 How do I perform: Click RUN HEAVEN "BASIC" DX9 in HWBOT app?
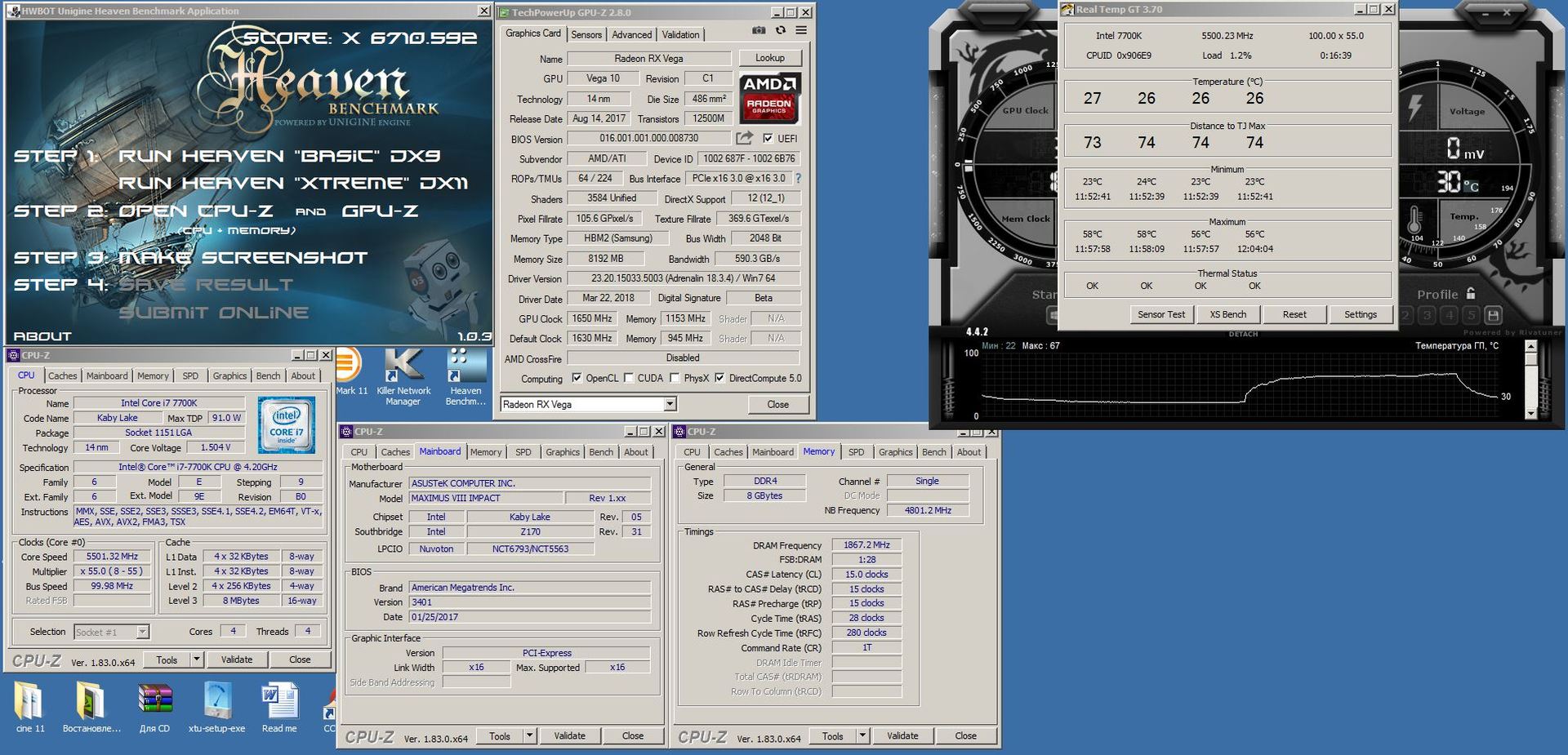[279, 156]
